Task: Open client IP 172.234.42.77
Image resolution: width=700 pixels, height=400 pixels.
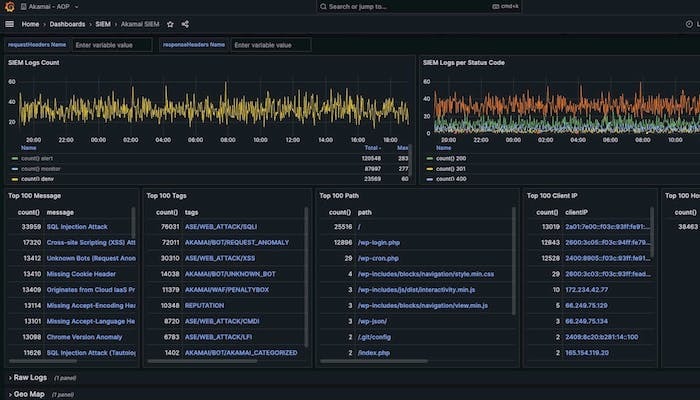Action: coord(586,290)
